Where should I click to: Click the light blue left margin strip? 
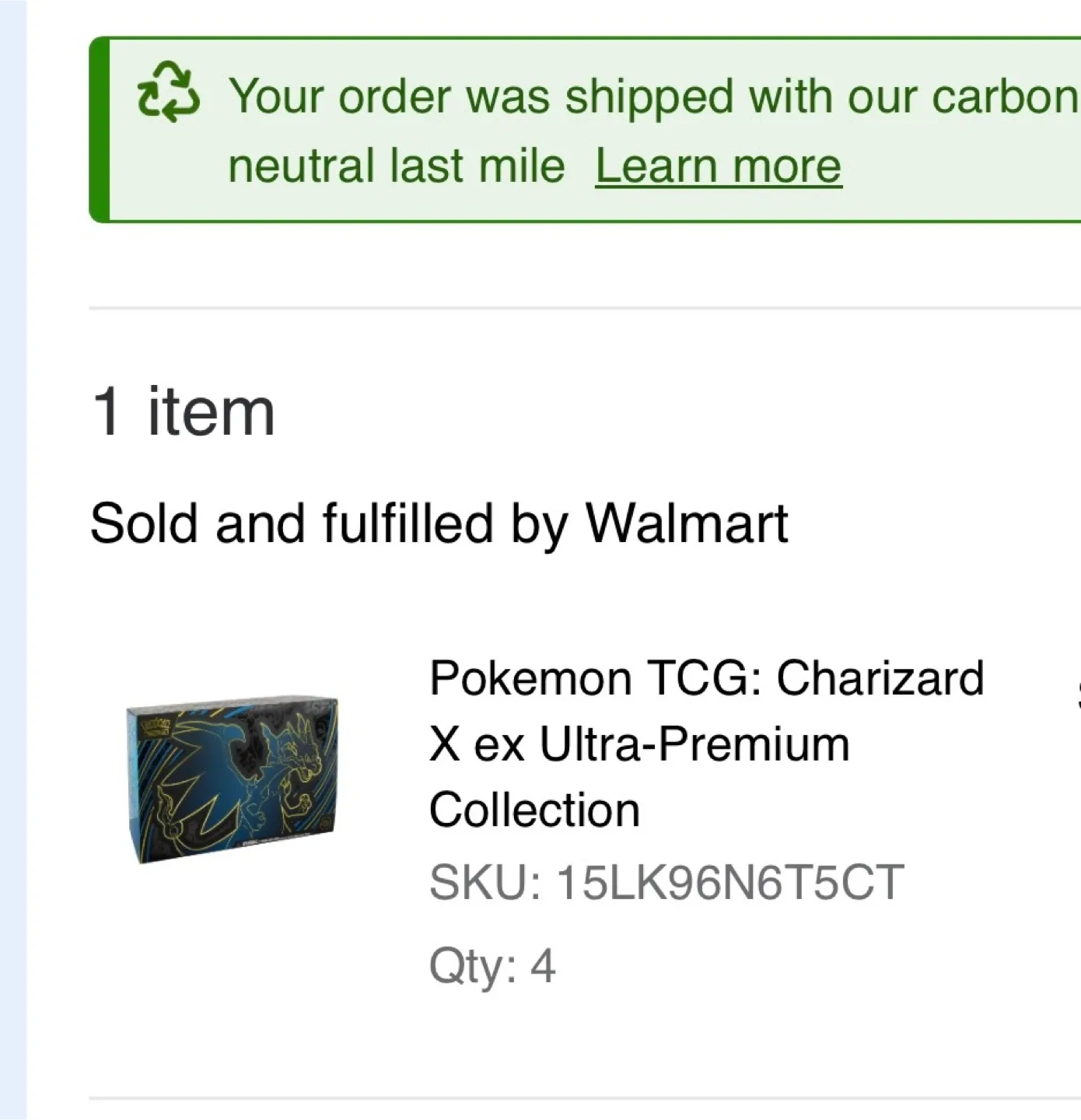pyautogui.click(x=12, y=560)
